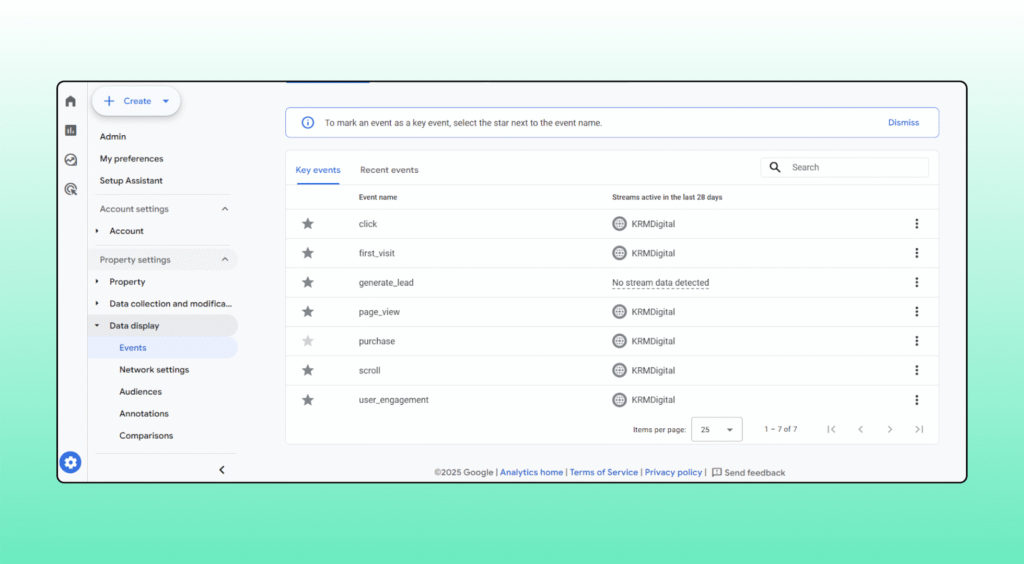
Task: Dismiss the key event info banner
Action: click(903, 123)
